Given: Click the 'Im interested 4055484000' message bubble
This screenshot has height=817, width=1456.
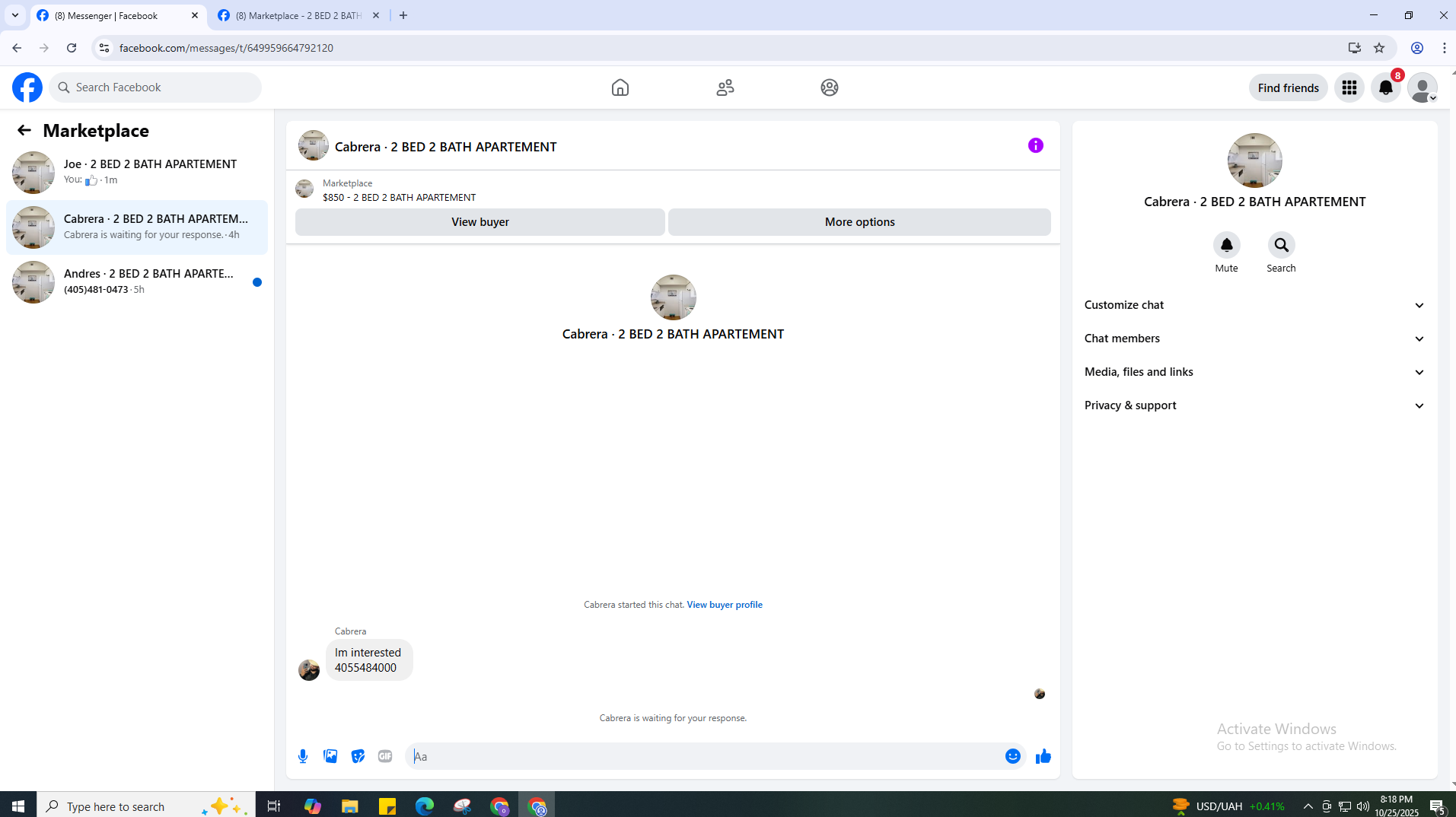Looking at the screenshot, I should coord(369,660).
